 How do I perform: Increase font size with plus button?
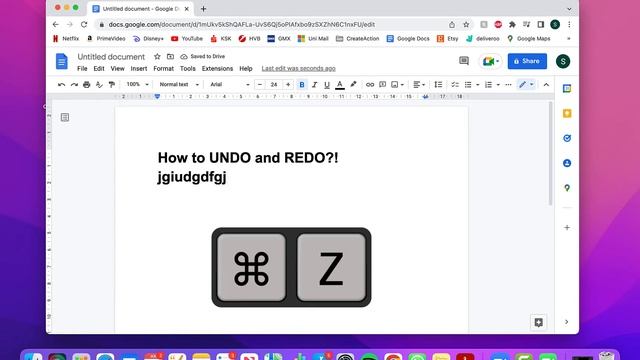point(288,84)
